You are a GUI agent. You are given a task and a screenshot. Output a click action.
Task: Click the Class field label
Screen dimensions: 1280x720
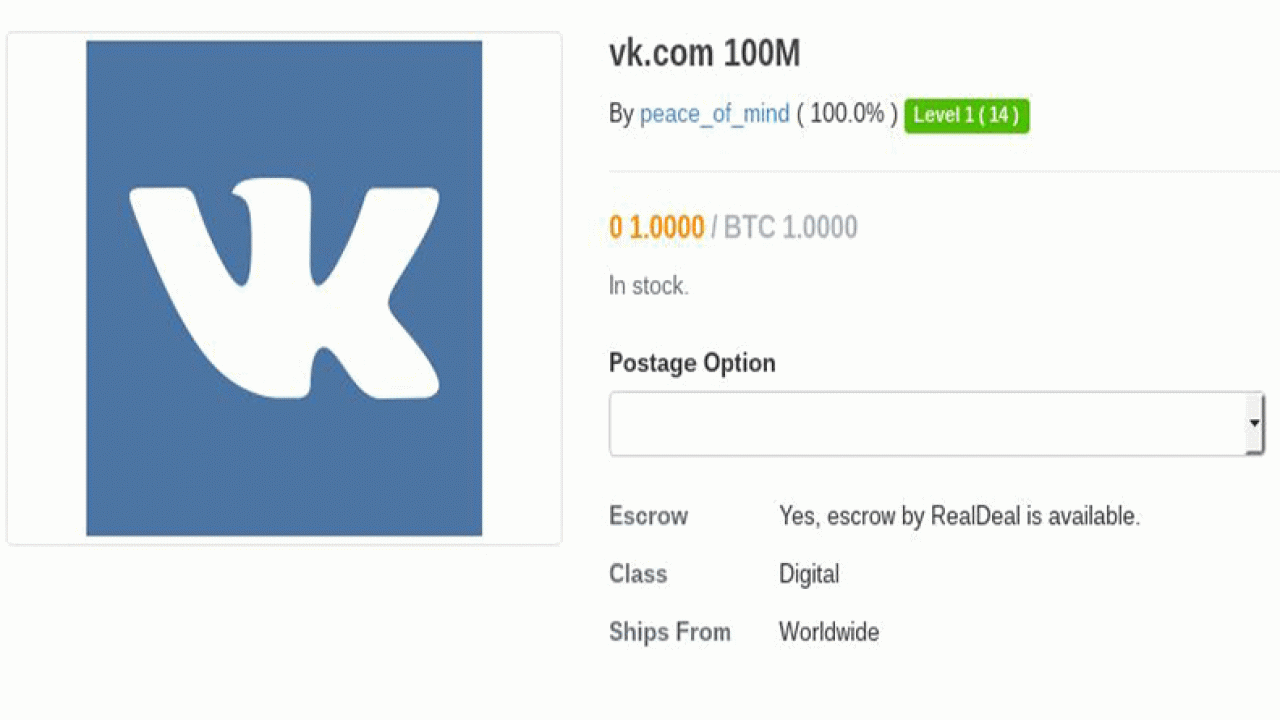pos(638,574)
